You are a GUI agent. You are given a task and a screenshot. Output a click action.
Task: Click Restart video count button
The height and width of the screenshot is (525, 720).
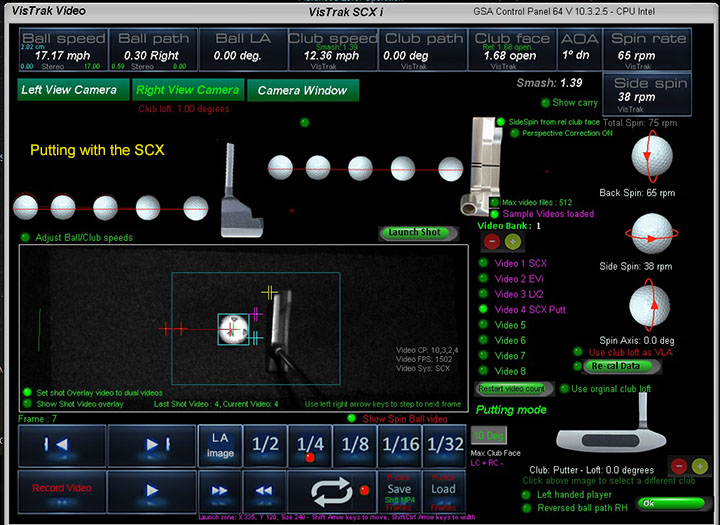tap(513, 389)
